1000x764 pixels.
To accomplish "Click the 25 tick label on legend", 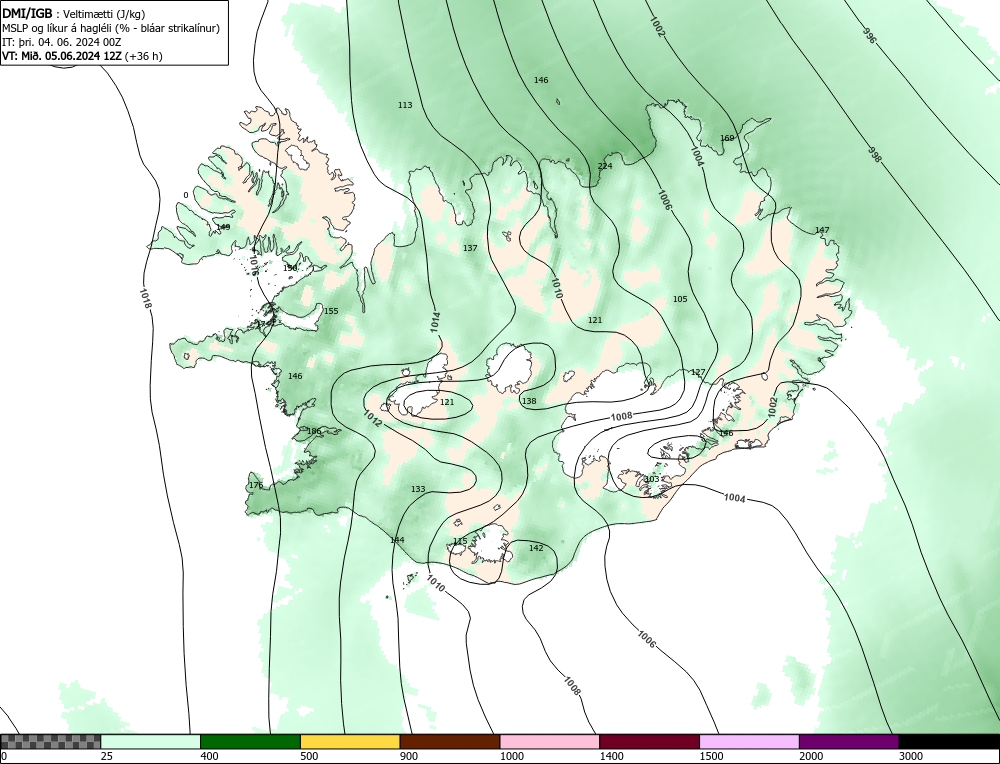I will click(107, 756).
